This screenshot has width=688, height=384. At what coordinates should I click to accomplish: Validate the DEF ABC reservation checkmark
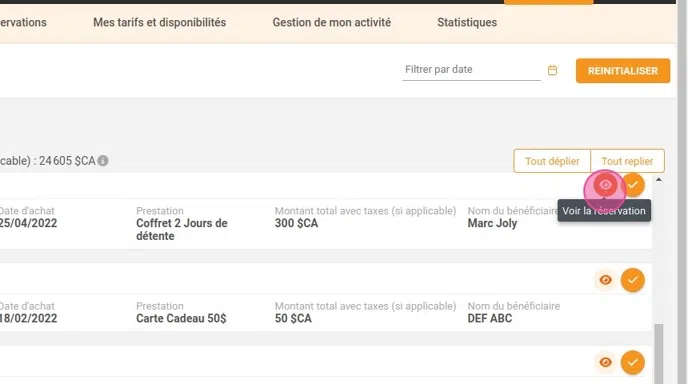pyautogui.click(x=633, y=280)
